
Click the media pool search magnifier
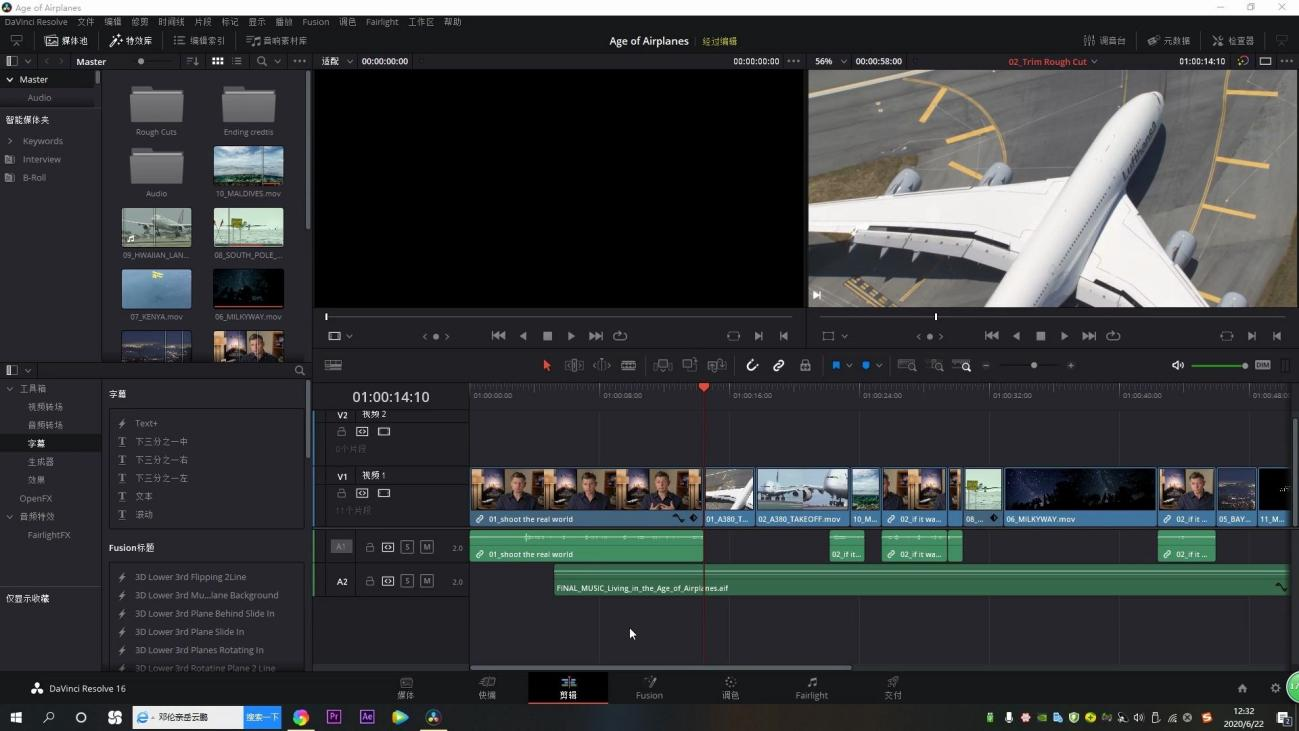coord(262,61)
